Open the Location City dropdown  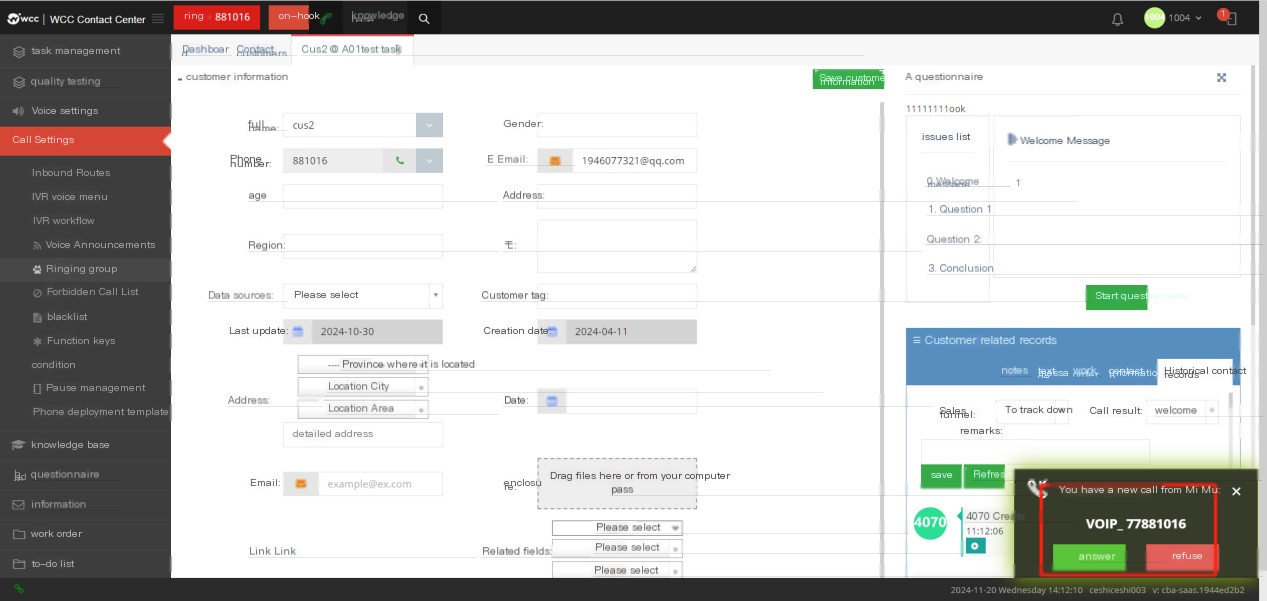click(x=363, y=386)
